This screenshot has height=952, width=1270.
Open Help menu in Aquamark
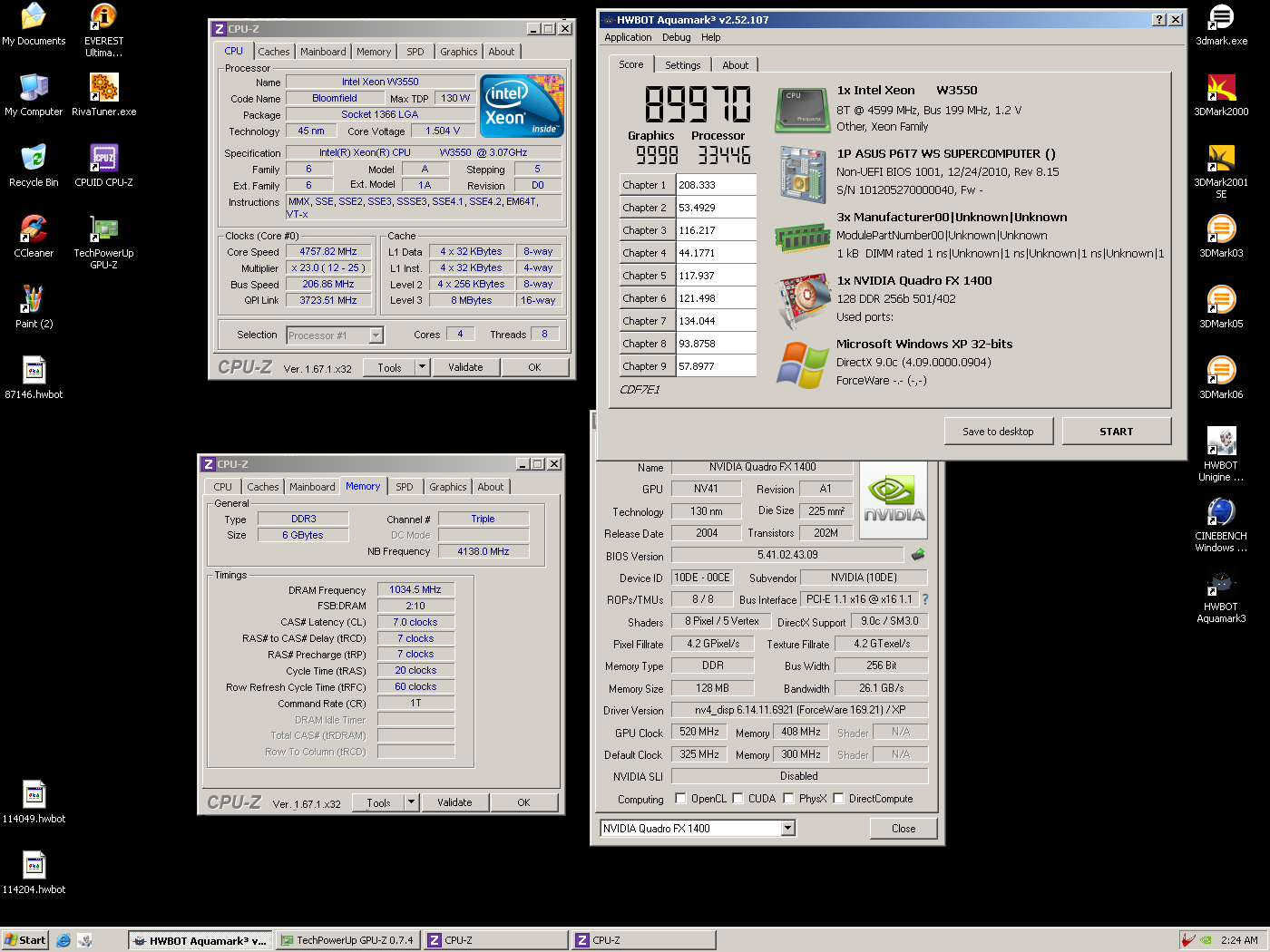pyautogui.click(x=711, y=37)
